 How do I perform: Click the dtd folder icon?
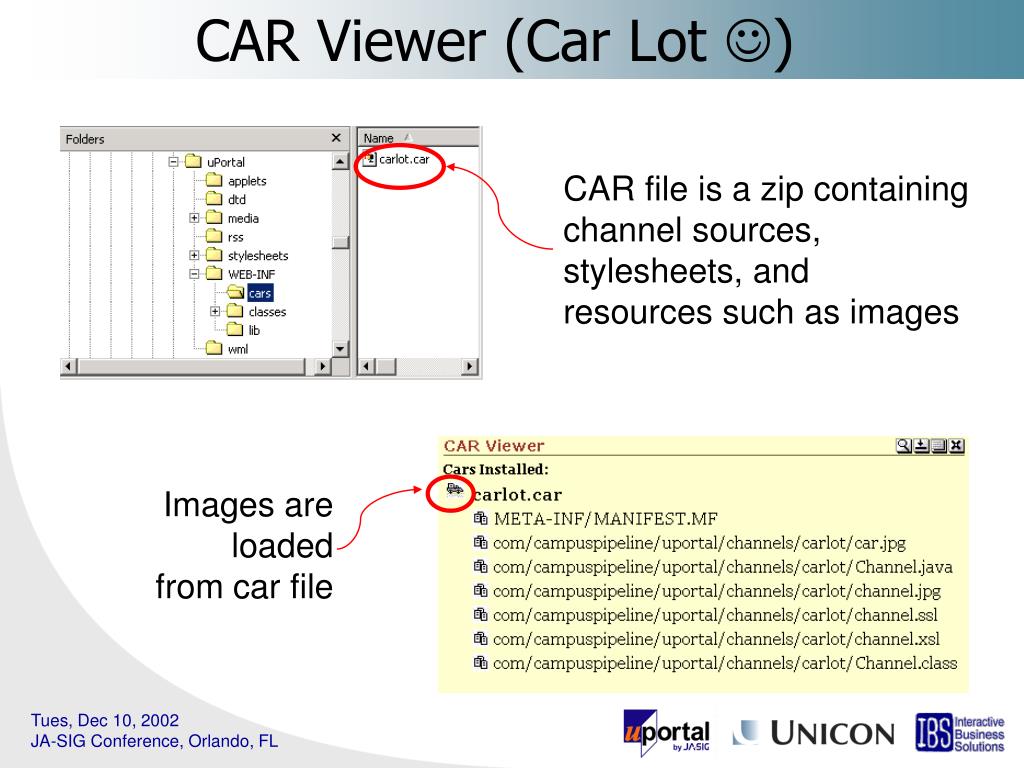click(x=214, y=199)
